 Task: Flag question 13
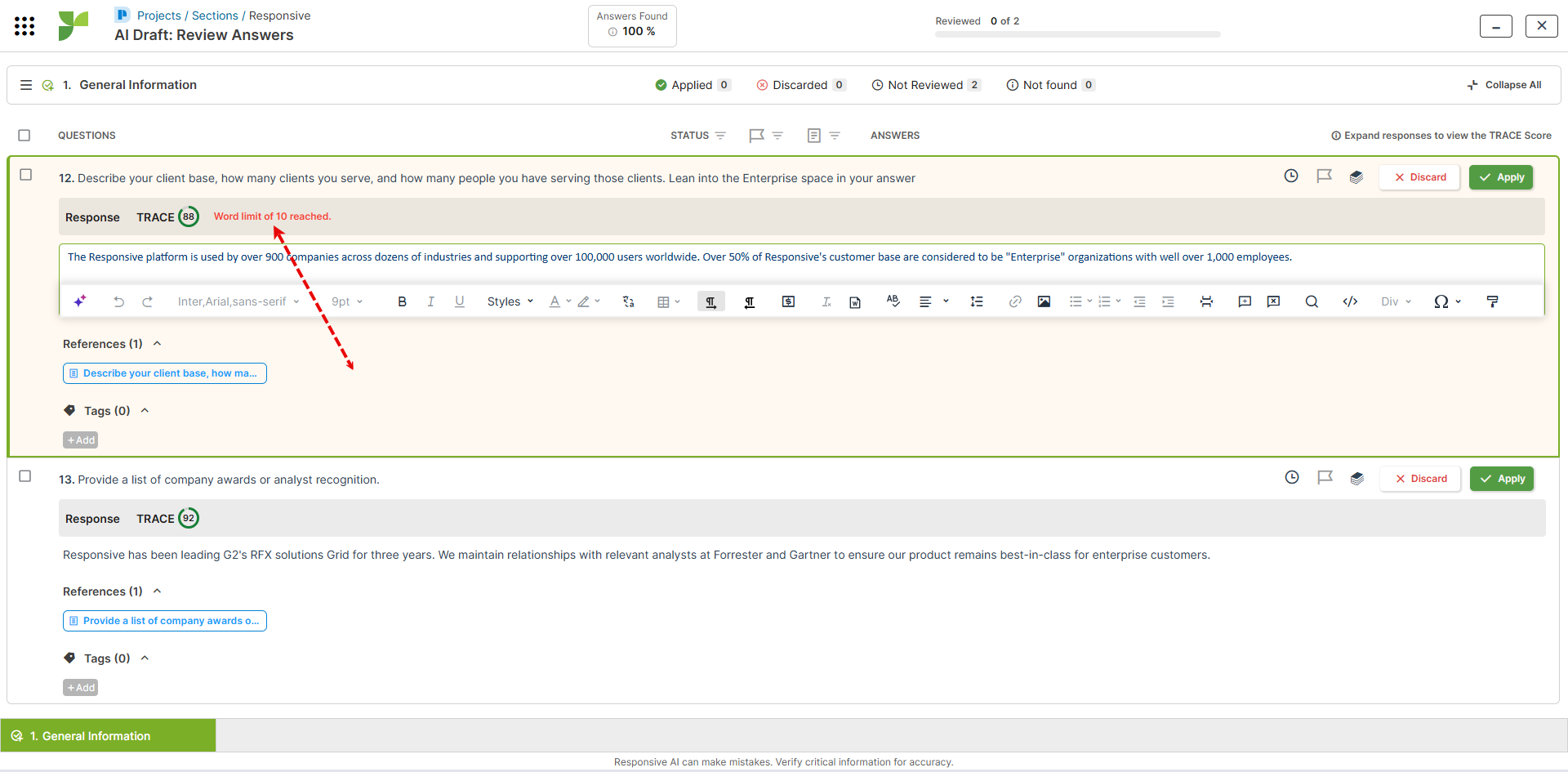point(1325,477)
